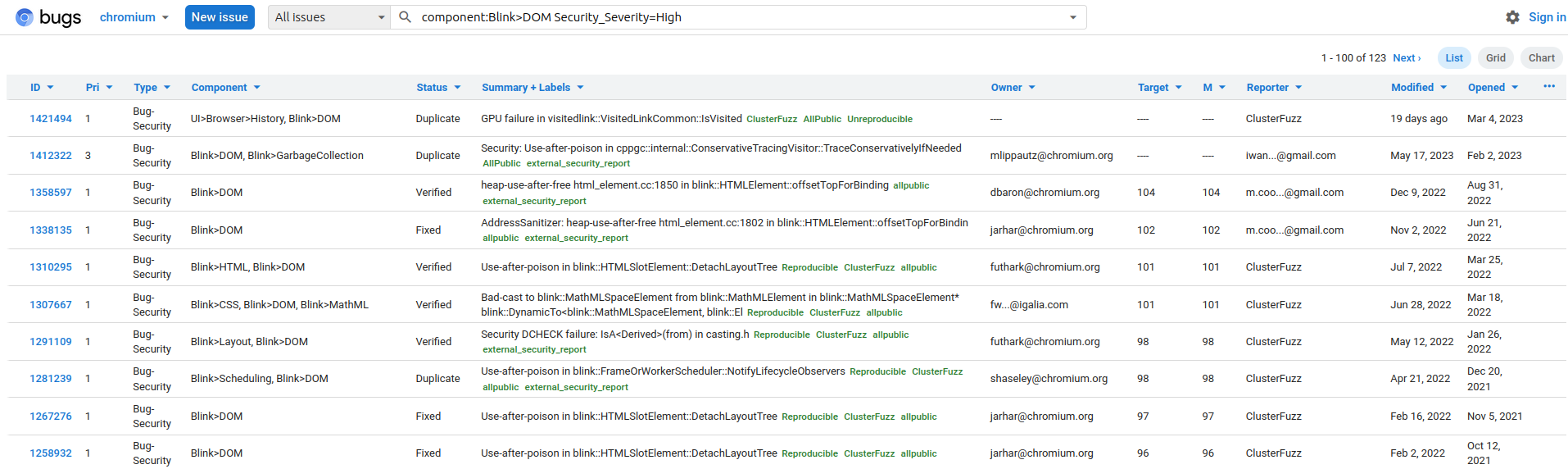Click into the search query field
The width and height of the screenshot is (1568, 469).
737,17
